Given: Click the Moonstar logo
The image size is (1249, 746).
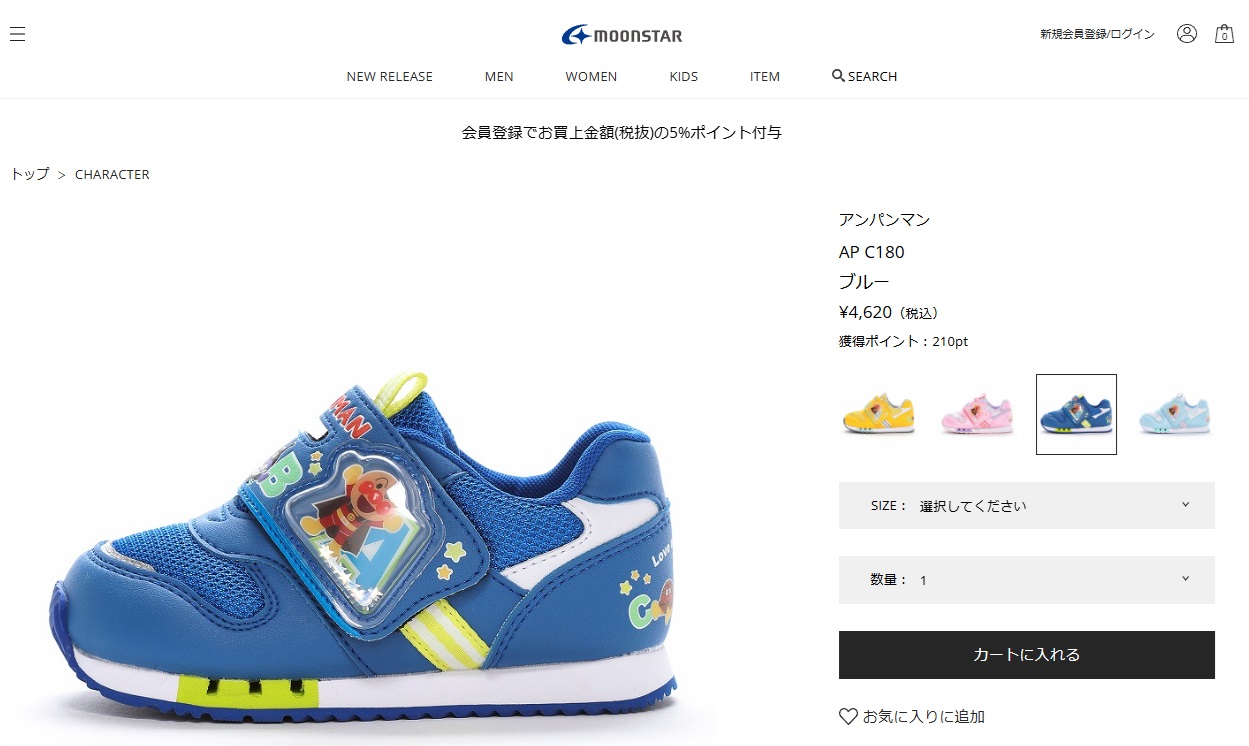Looking at the screenshot, I should tap(622, 36).
